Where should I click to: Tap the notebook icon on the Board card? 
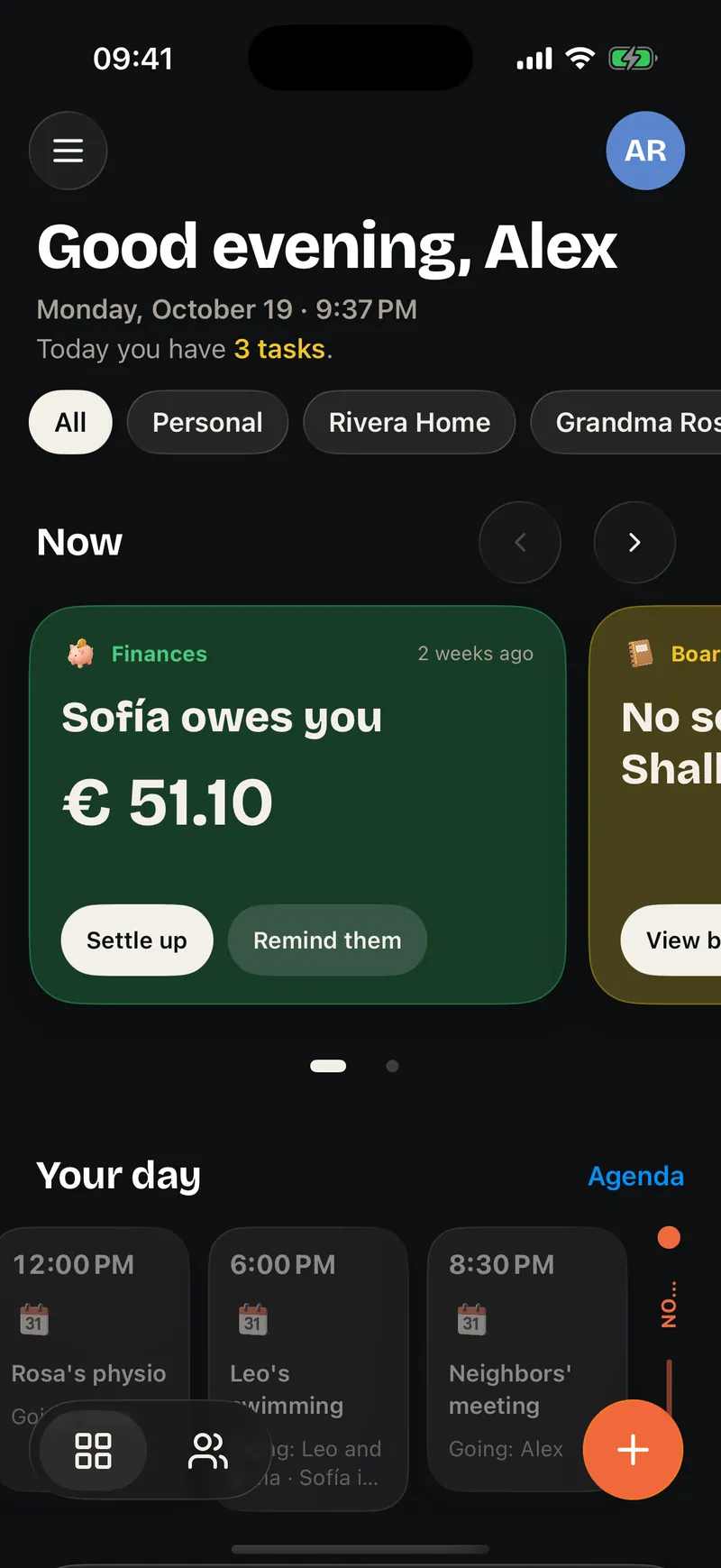click(x=641, y=653)
